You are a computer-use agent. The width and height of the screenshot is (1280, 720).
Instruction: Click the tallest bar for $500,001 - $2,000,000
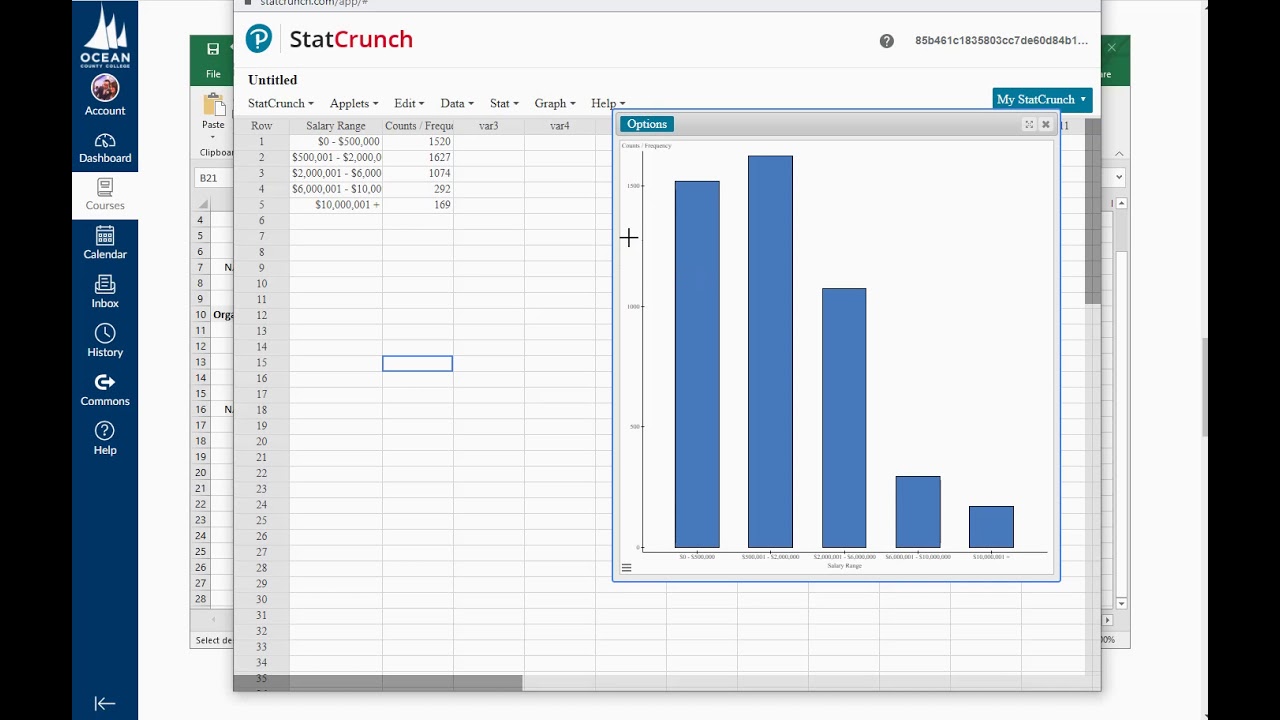[770, 352]
